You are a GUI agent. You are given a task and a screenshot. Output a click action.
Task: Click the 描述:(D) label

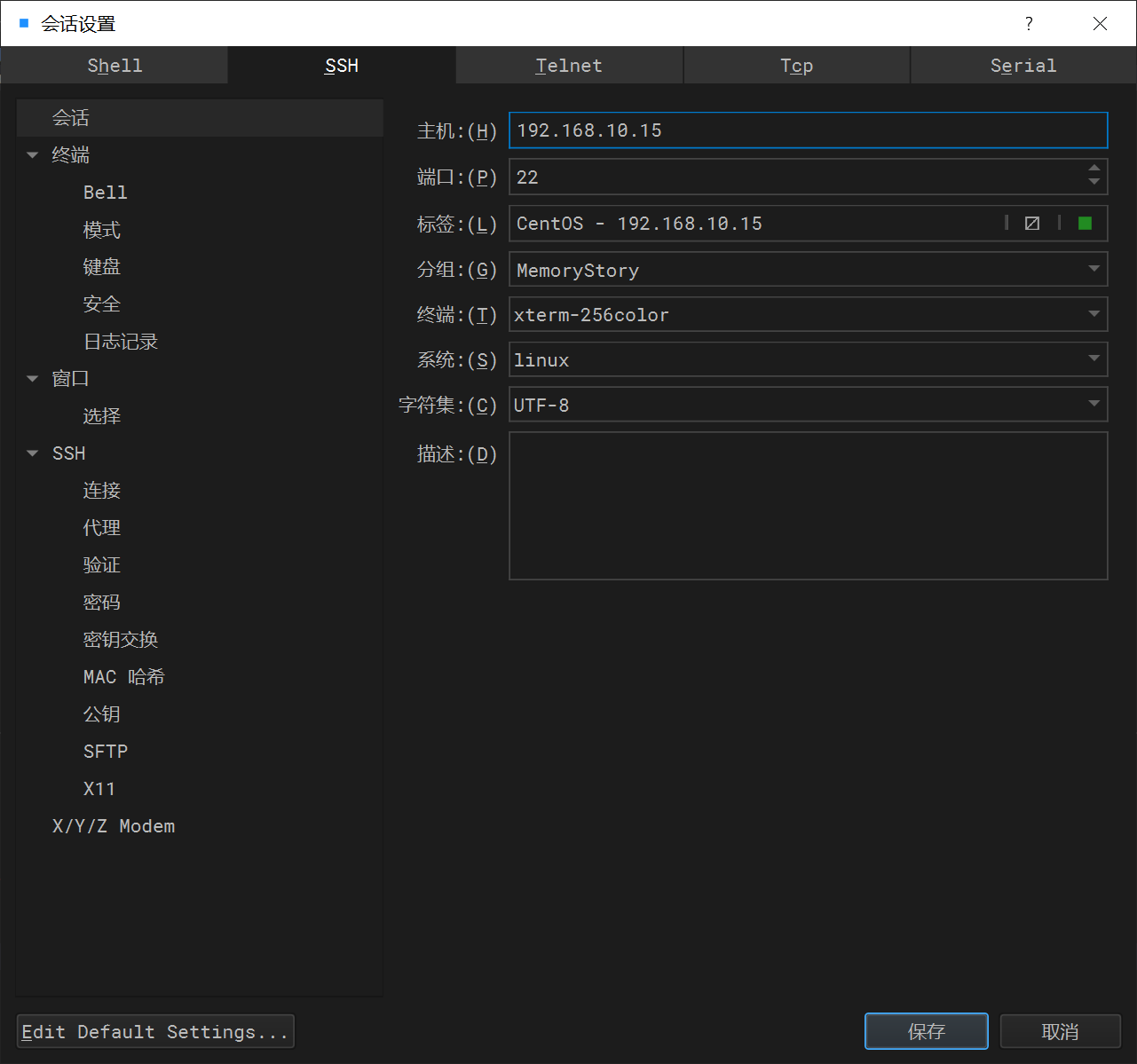[457, 454]
